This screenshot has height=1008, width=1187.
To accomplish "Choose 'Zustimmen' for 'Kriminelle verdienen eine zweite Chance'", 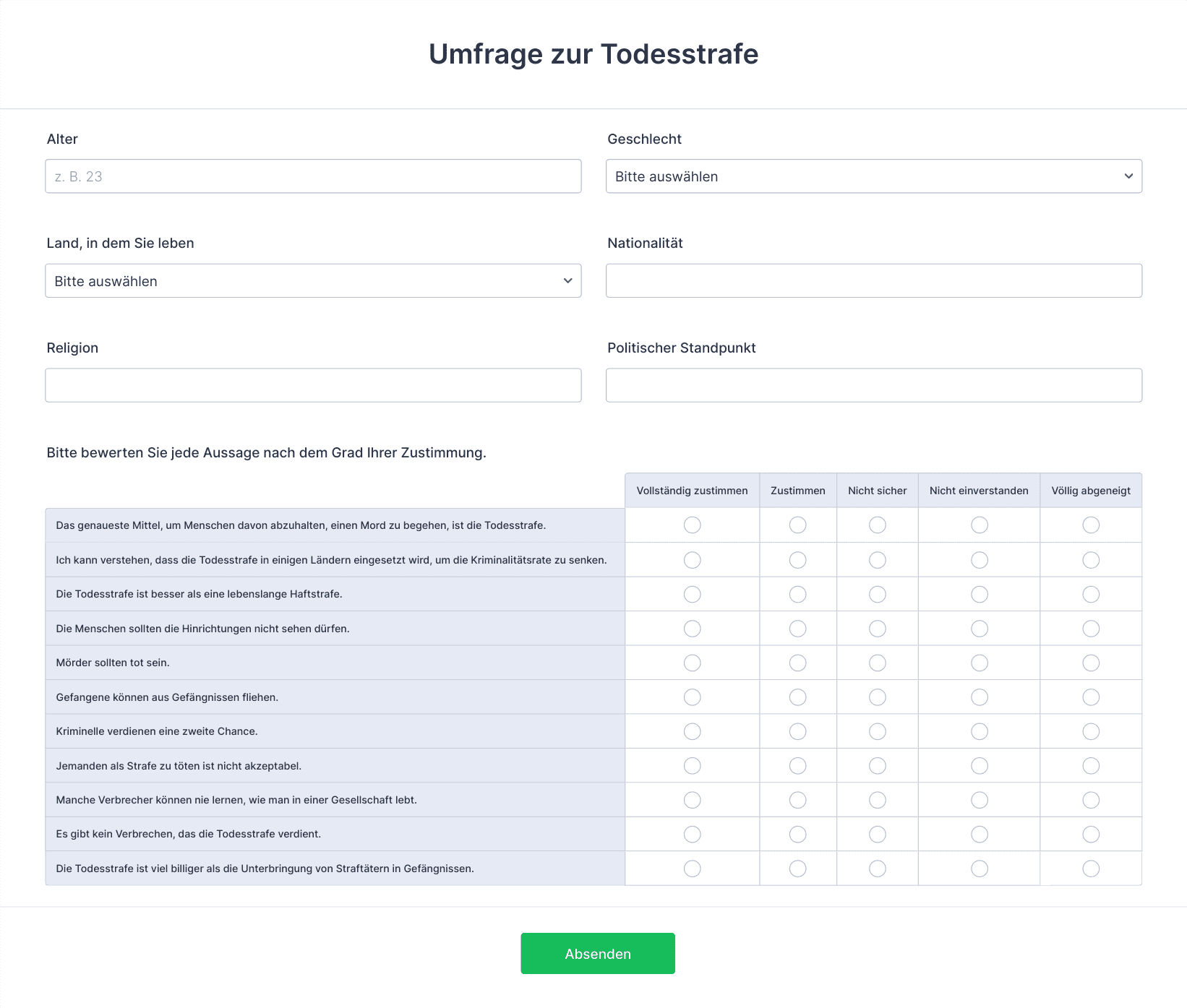I will pos(797,731).
